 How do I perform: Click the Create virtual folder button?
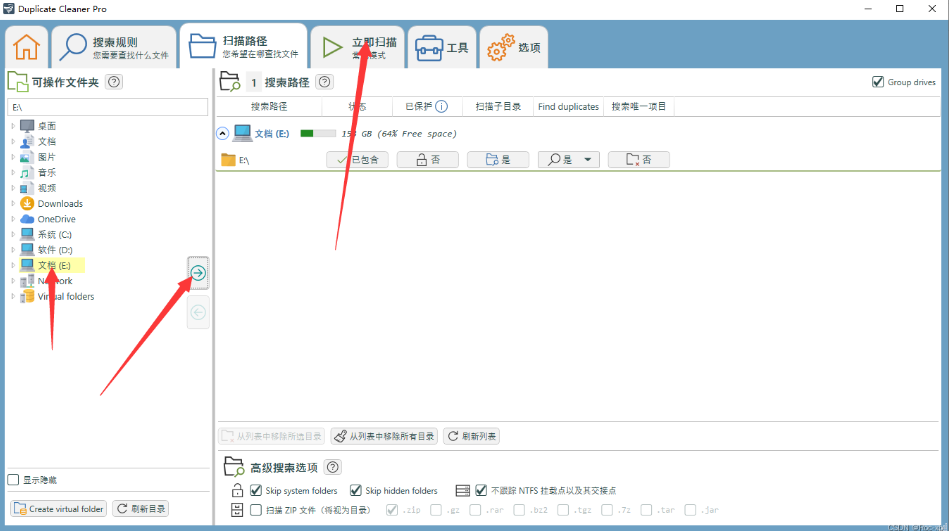point(59,509)
